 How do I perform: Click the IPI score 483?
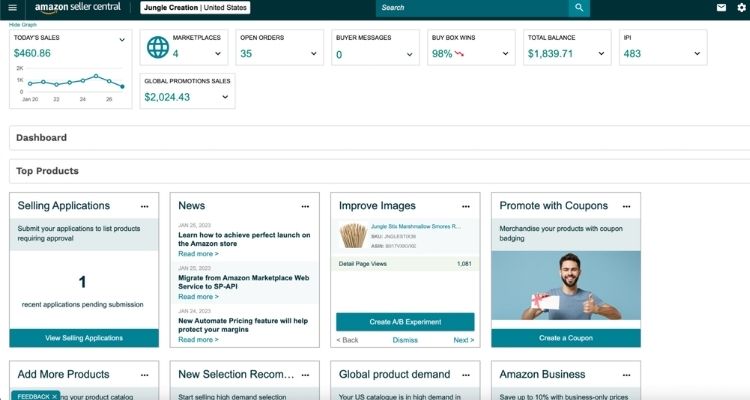point(632,54)
